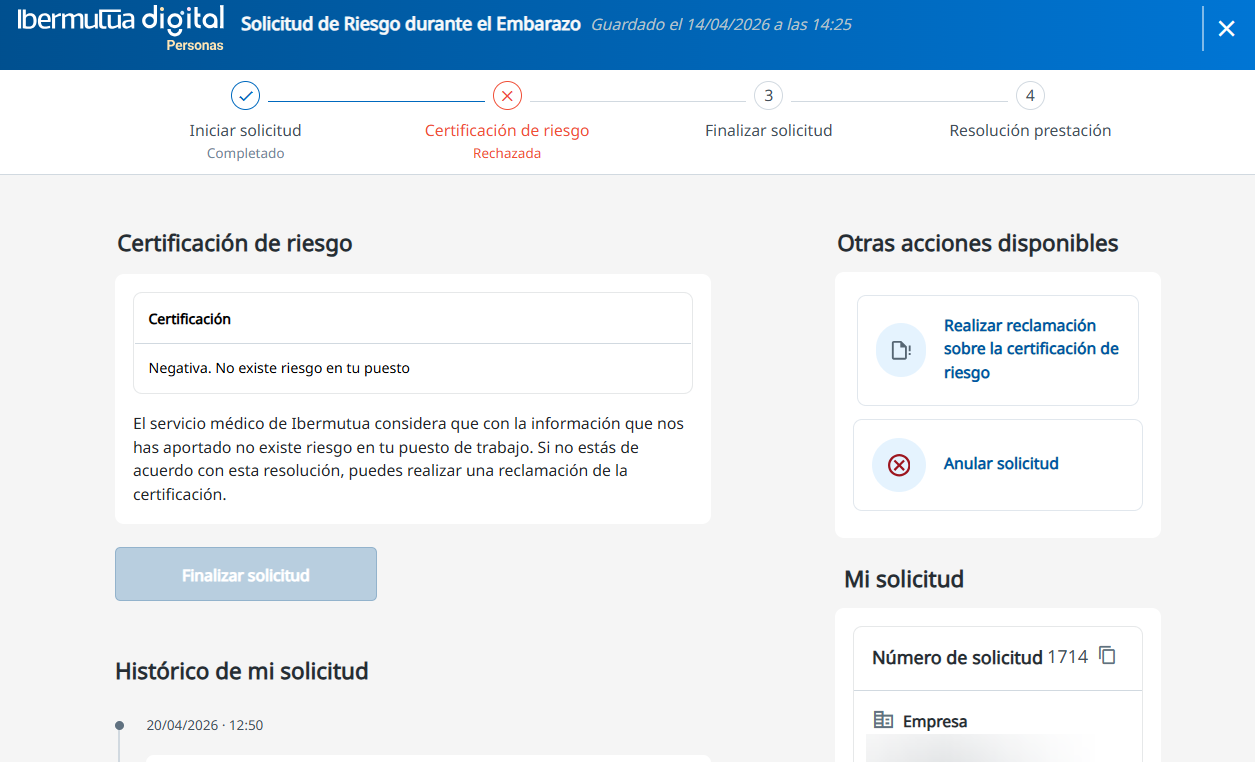
Task: Click the Empresa building icon
Action: [883, 720]
